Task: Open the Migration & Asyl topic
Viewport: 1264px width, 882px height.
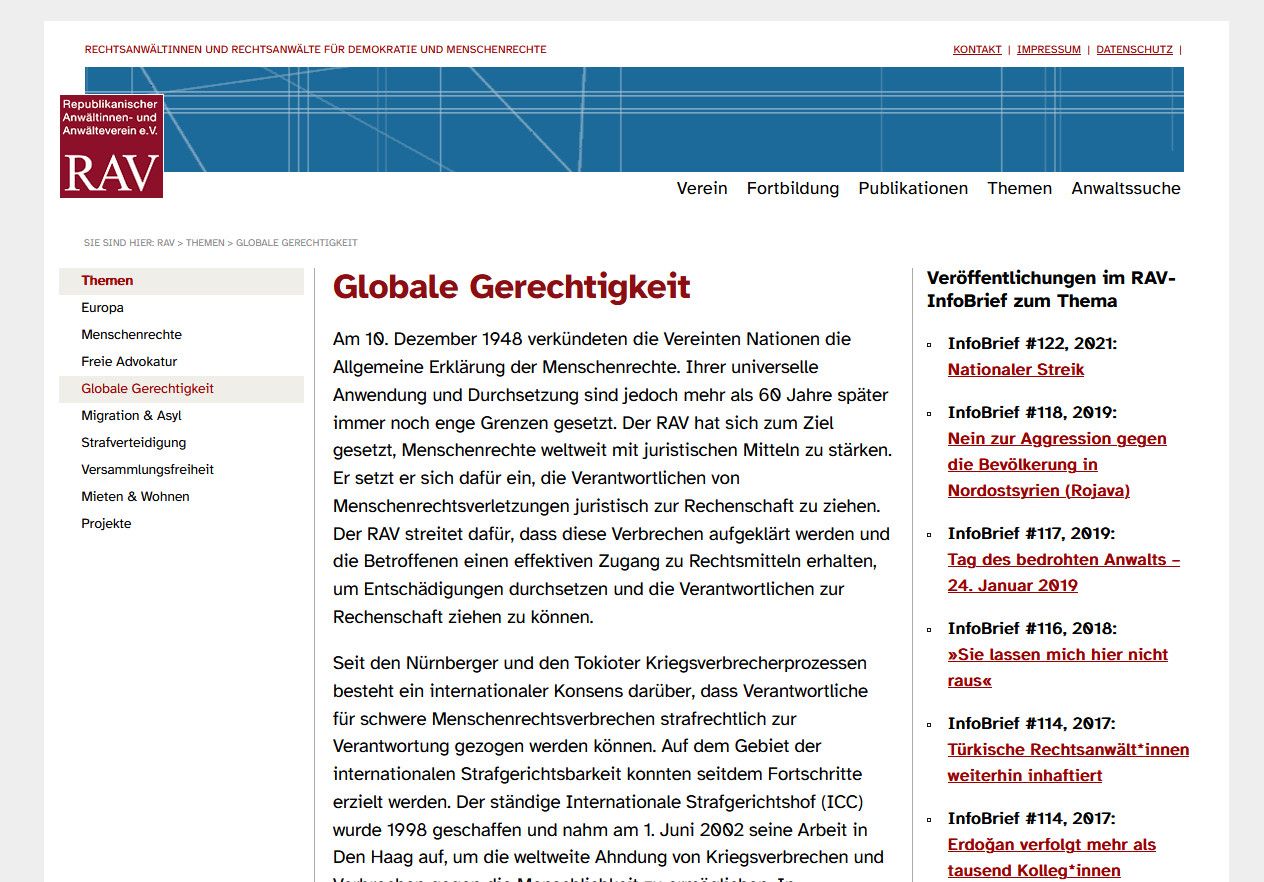Action: [x=131, y=415]
